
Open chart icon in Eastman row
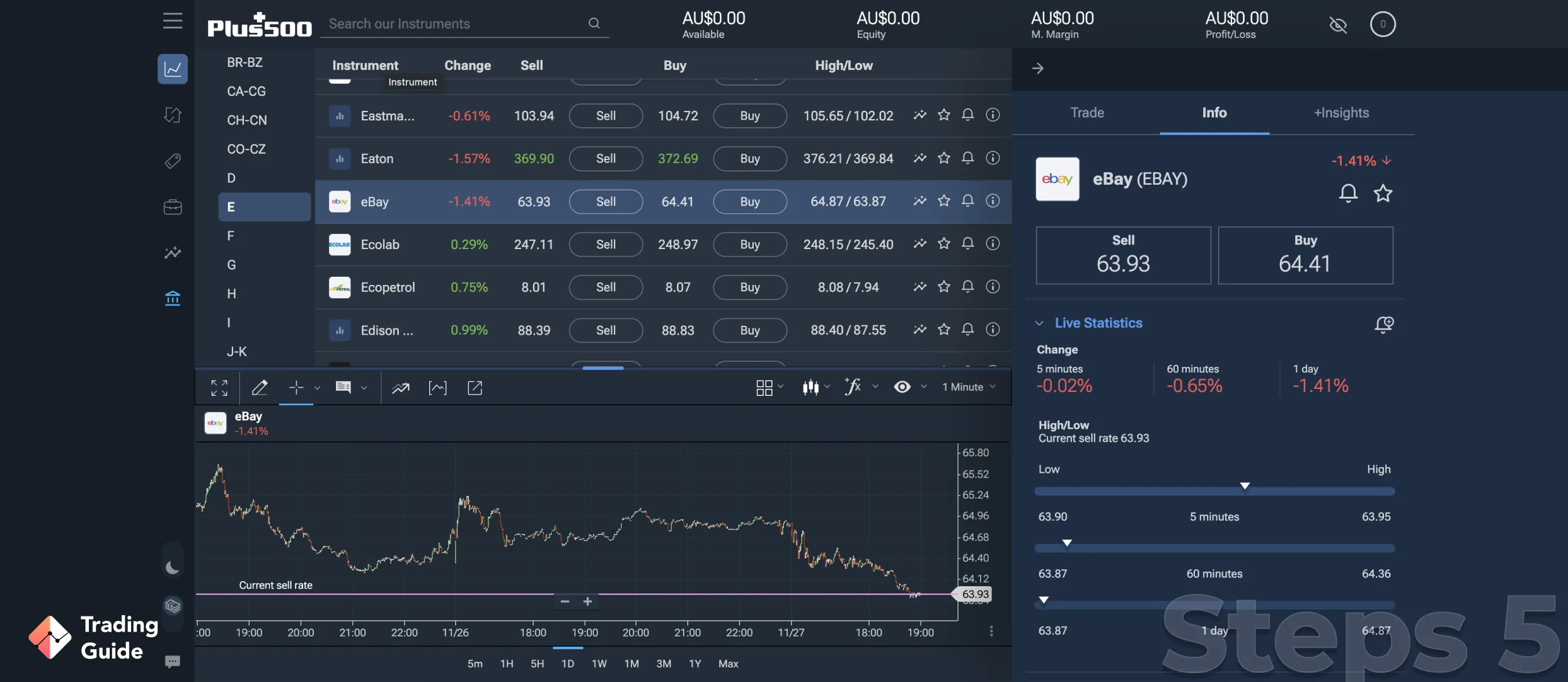tap(920, 115)
